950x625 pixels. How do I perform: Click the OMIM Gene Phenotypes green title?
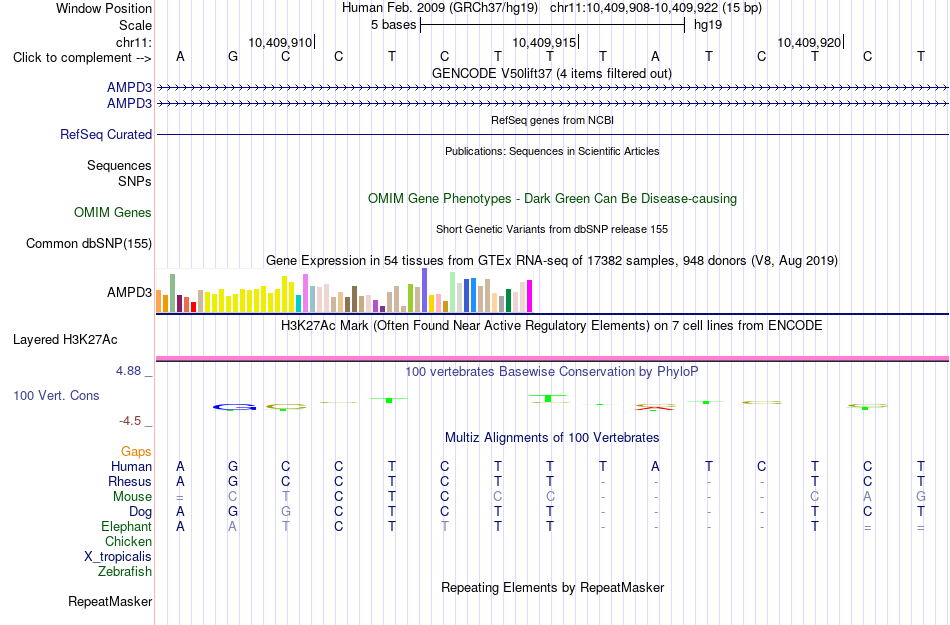click(x=552, y=199)
